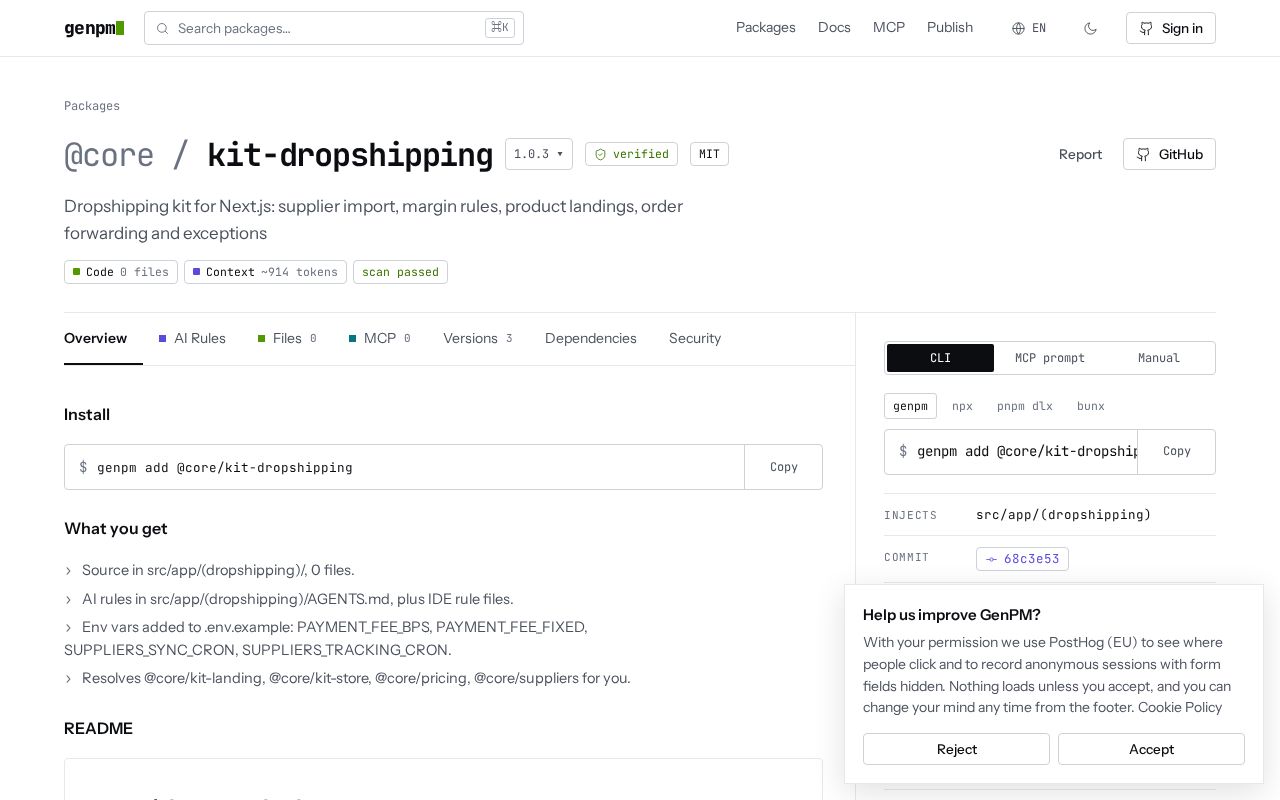Copy the Install command in Overview
1280x800 pixels.
click(784, 467)
